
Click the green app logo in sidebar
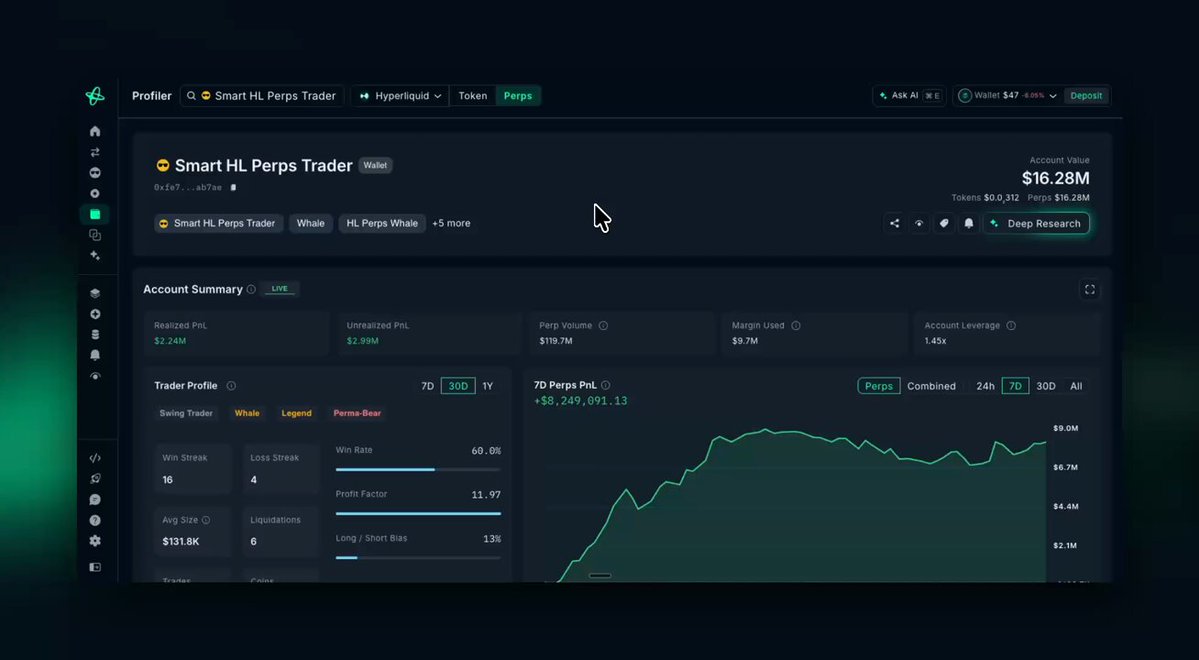[x=95, y=96]
